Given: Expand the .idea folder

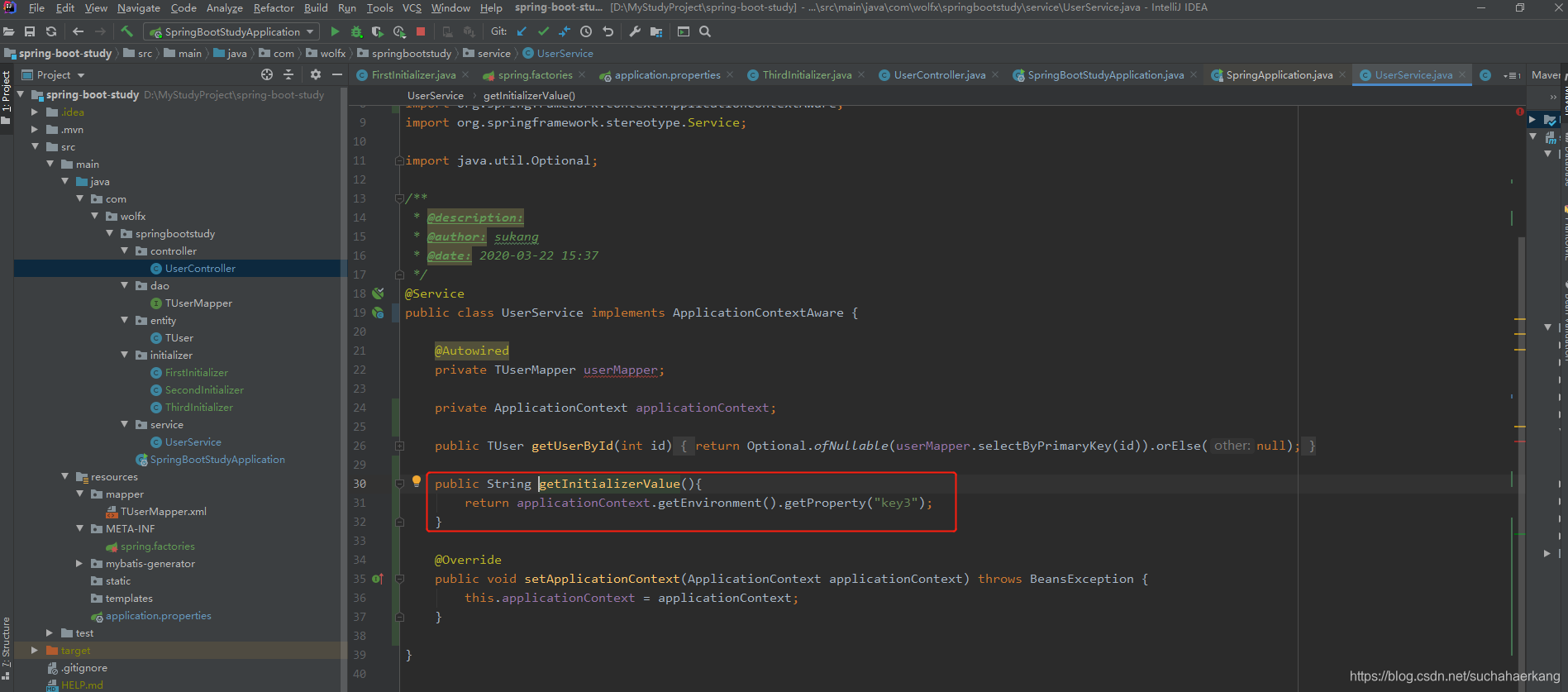Looking at the screenshot, I should [35, 112].
